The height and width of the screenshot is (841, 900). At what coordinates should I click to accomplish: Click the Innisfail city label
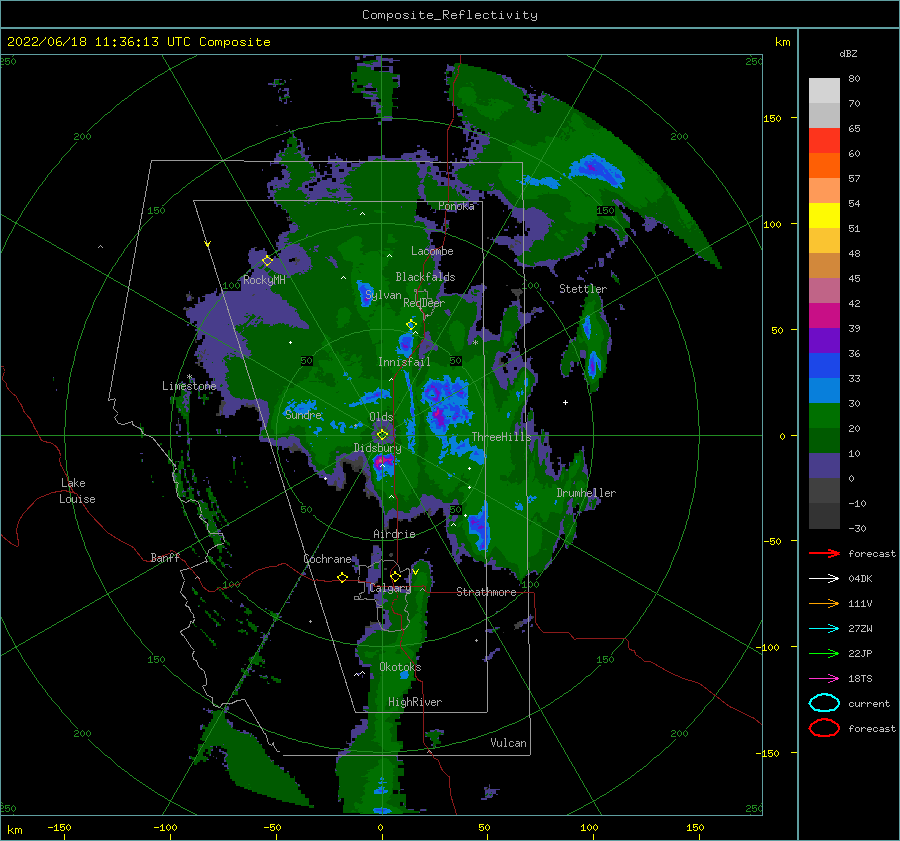pos(404,362)
